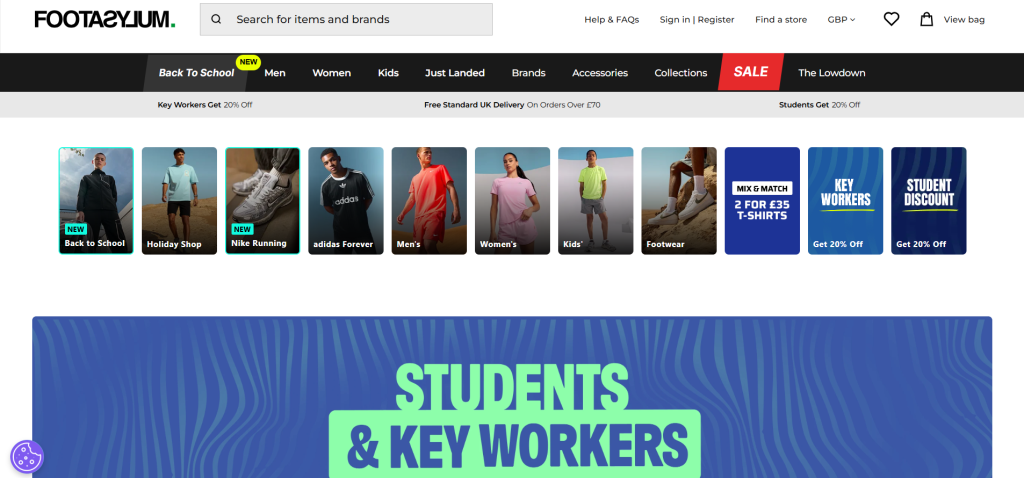Open the Nike Running tile

click(x=263, y=200)
